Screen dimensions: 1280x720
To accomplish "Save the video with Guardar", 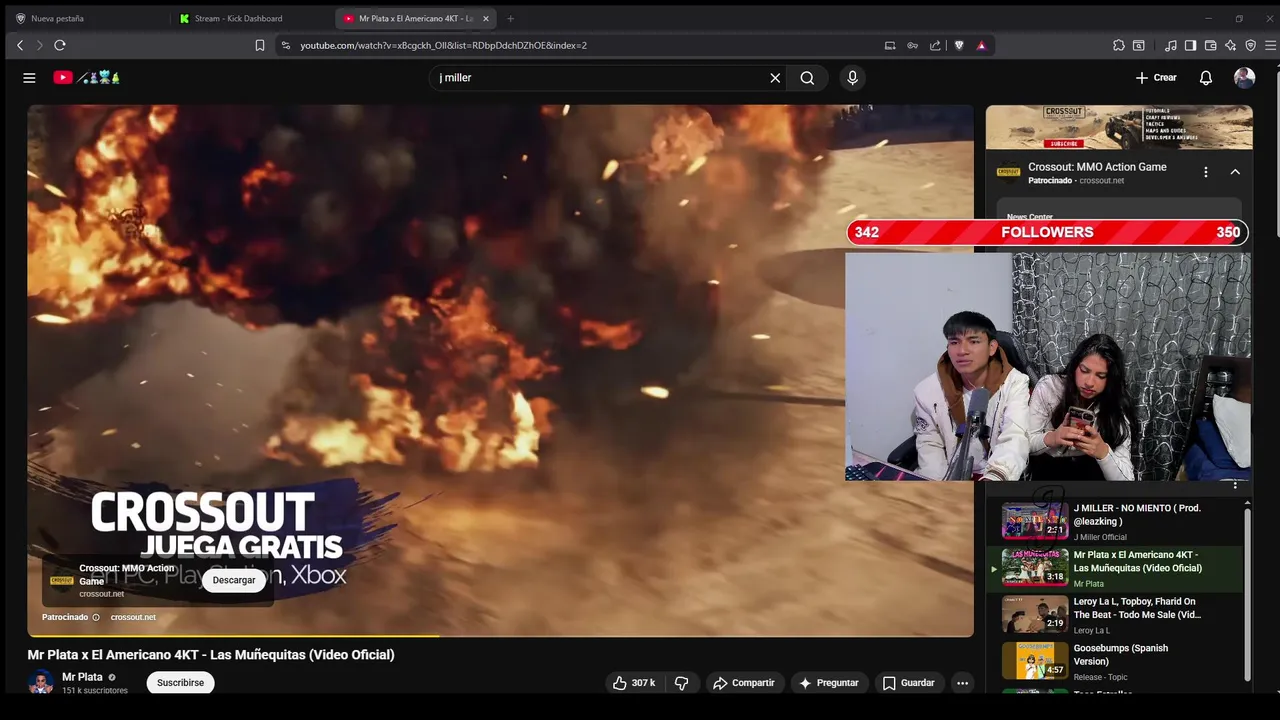I will click(x=909, y=683).
